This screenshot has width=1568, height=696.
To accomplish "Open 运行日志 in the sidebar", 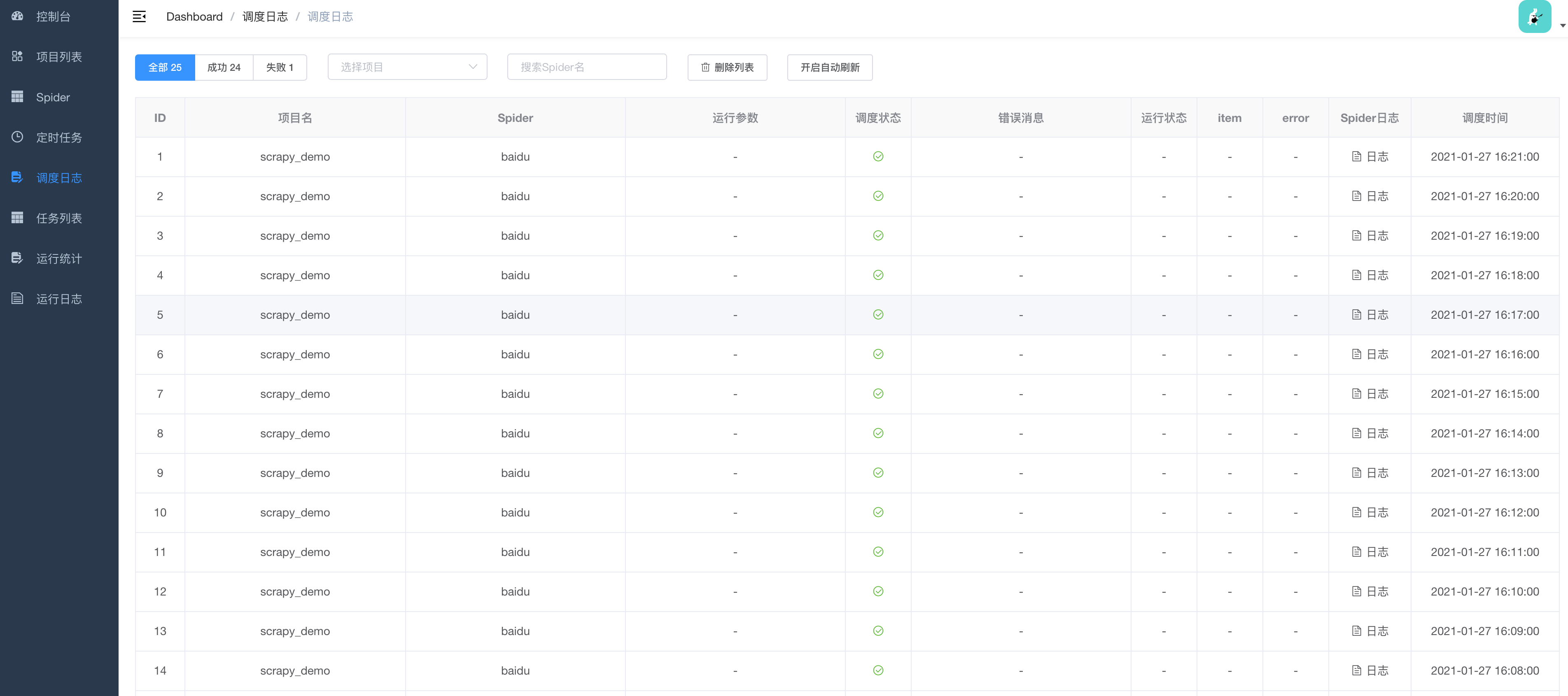I will click(58, 299).
